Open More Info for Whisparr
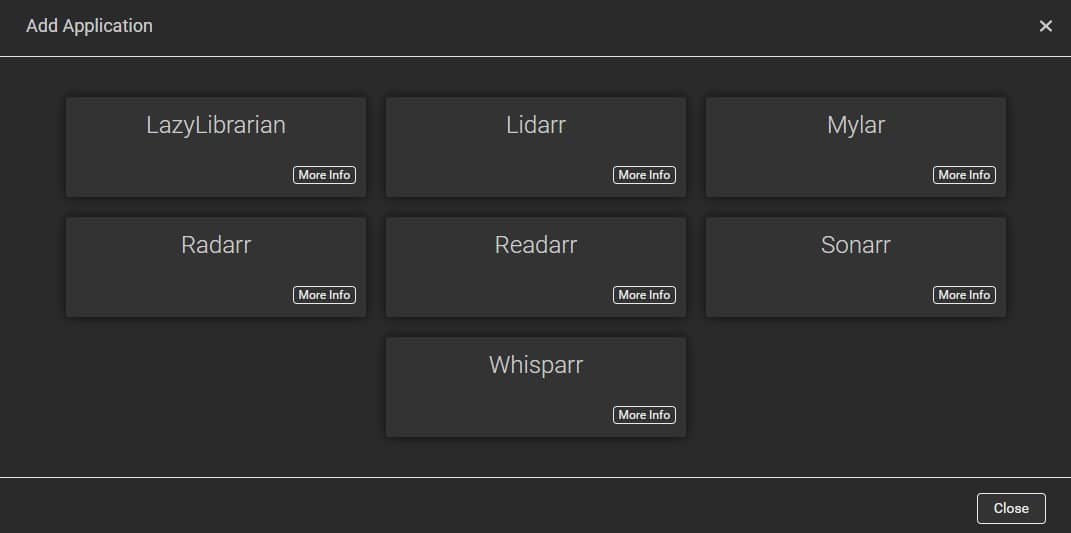This screenshot has width=1071, height=533. click(644, 415)
